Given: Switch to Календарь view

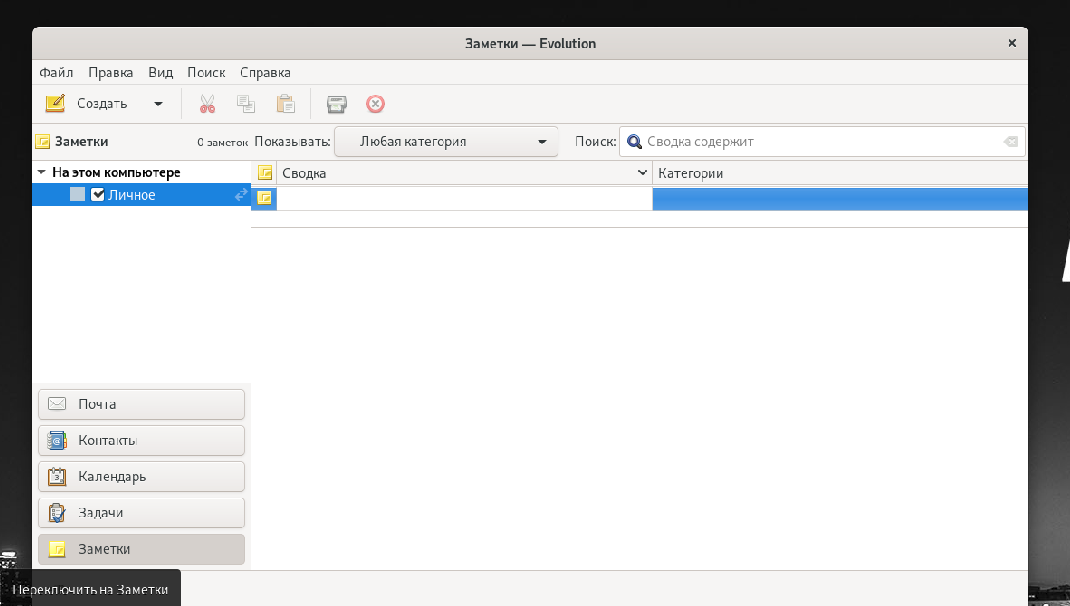Looking at the screenshot, I should coord(141,477).
